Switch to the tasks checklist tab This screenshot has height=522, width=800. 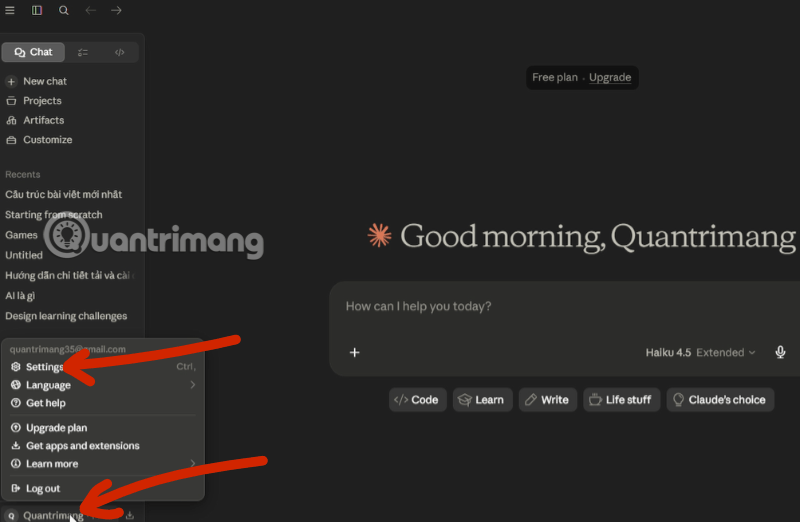click(x=83, y=52)
